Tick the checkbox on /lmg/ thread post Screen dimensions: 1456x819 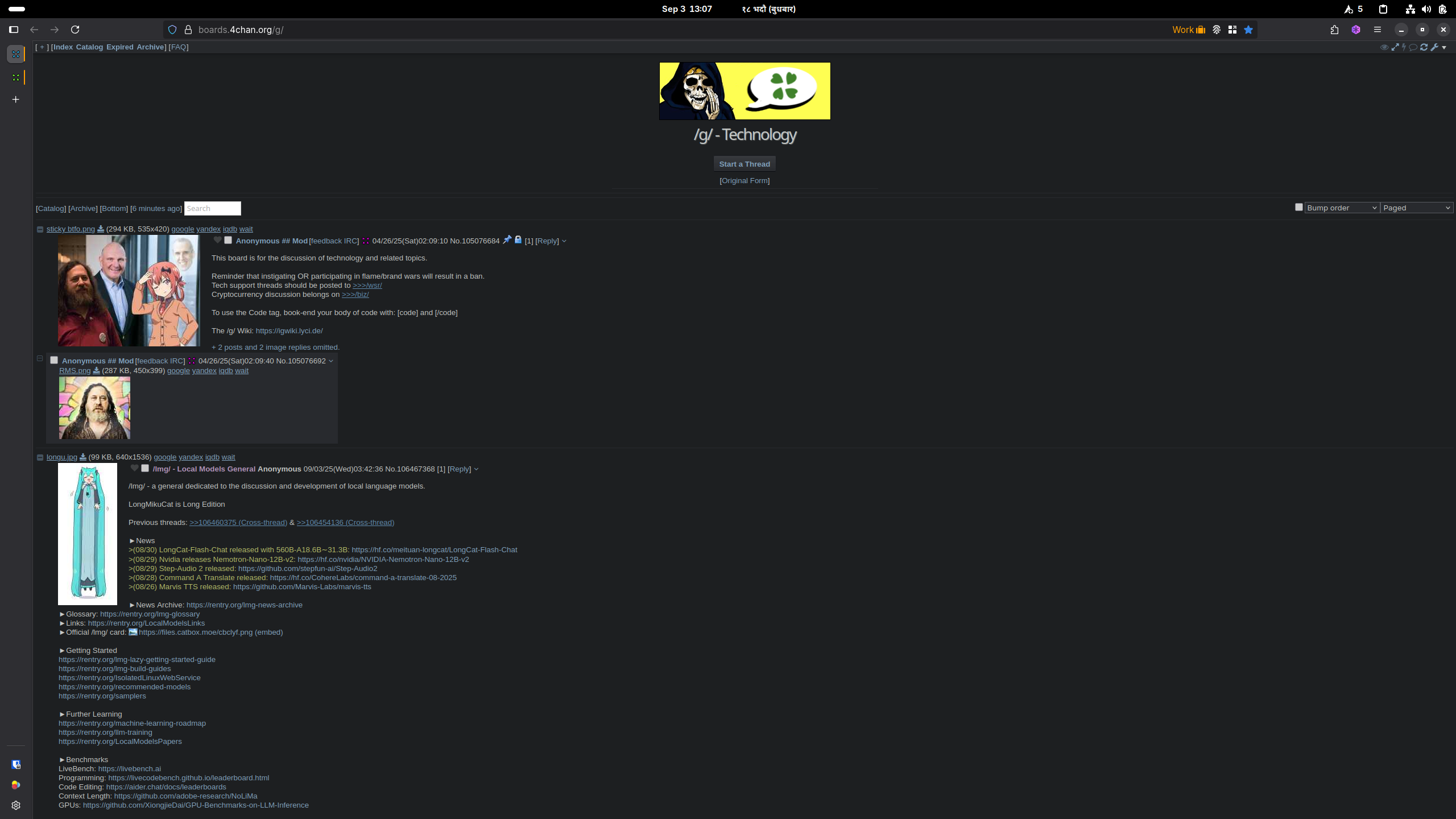tap(145, 468)
